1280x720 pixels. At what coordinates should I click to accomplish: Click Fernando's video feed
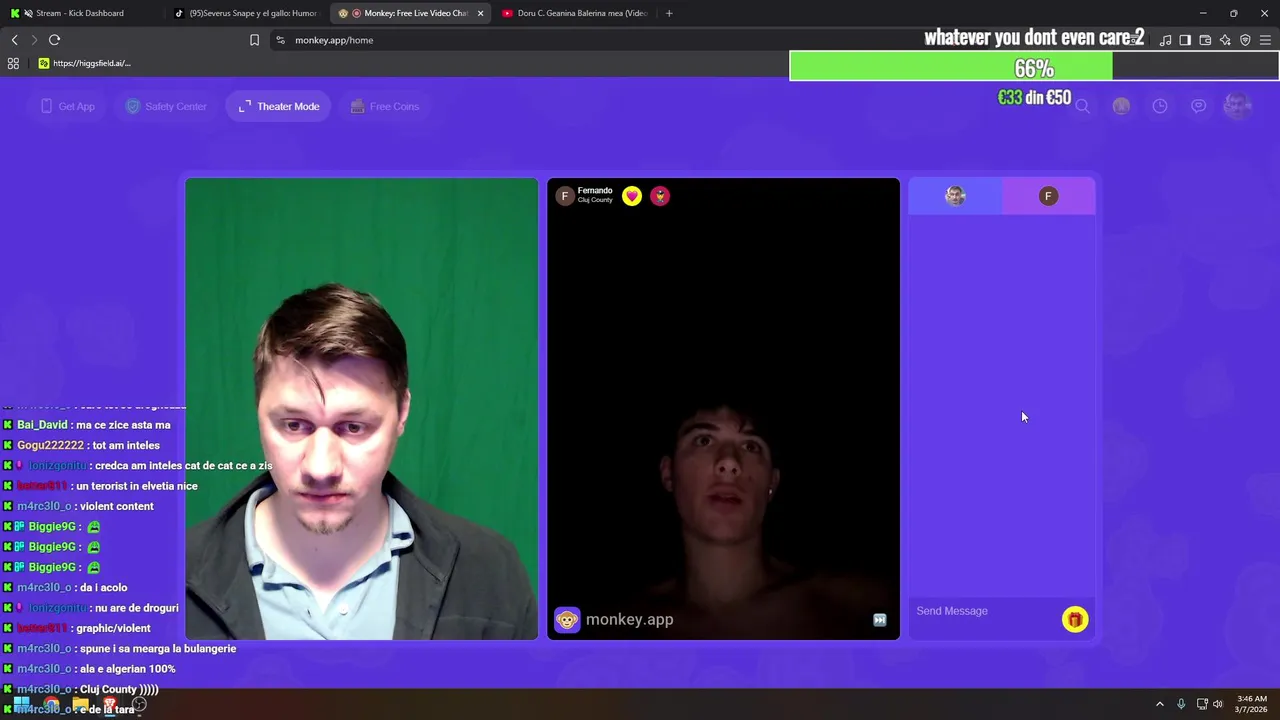(723, 409)
